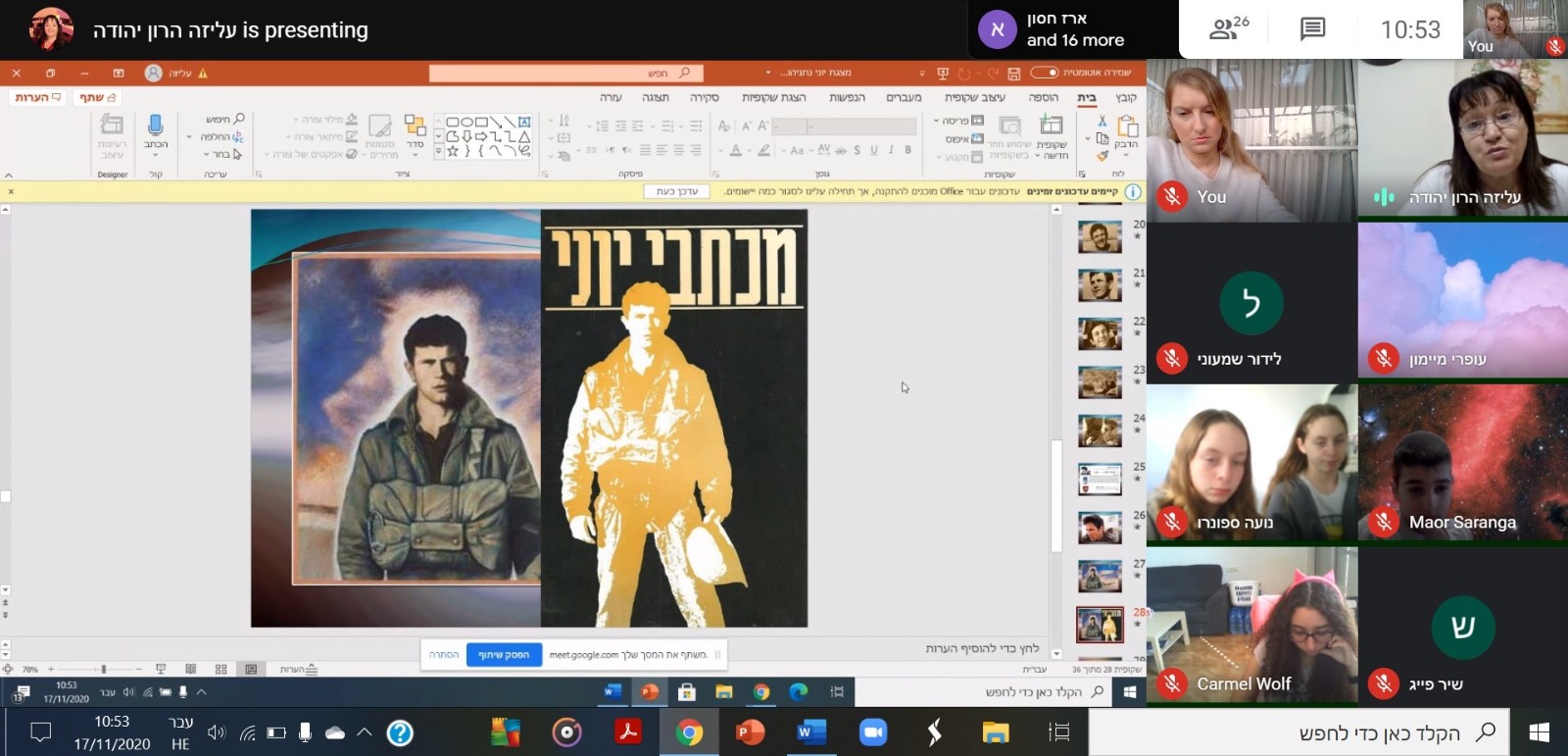The image size is (1568, 756).
Task: Click the Normal view icon in status bar
Action: point(251,669)
